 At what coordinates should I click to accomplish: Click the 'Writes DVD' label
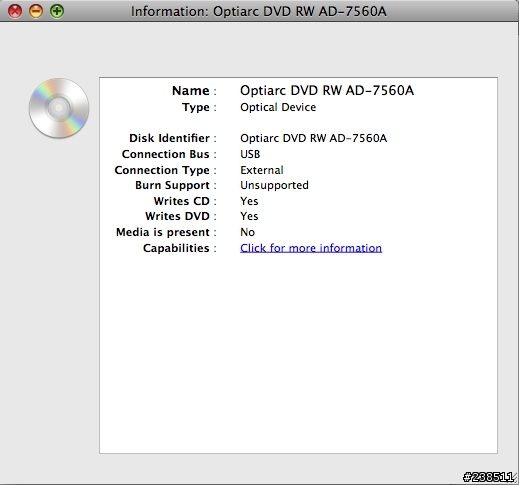click(177, 216)
